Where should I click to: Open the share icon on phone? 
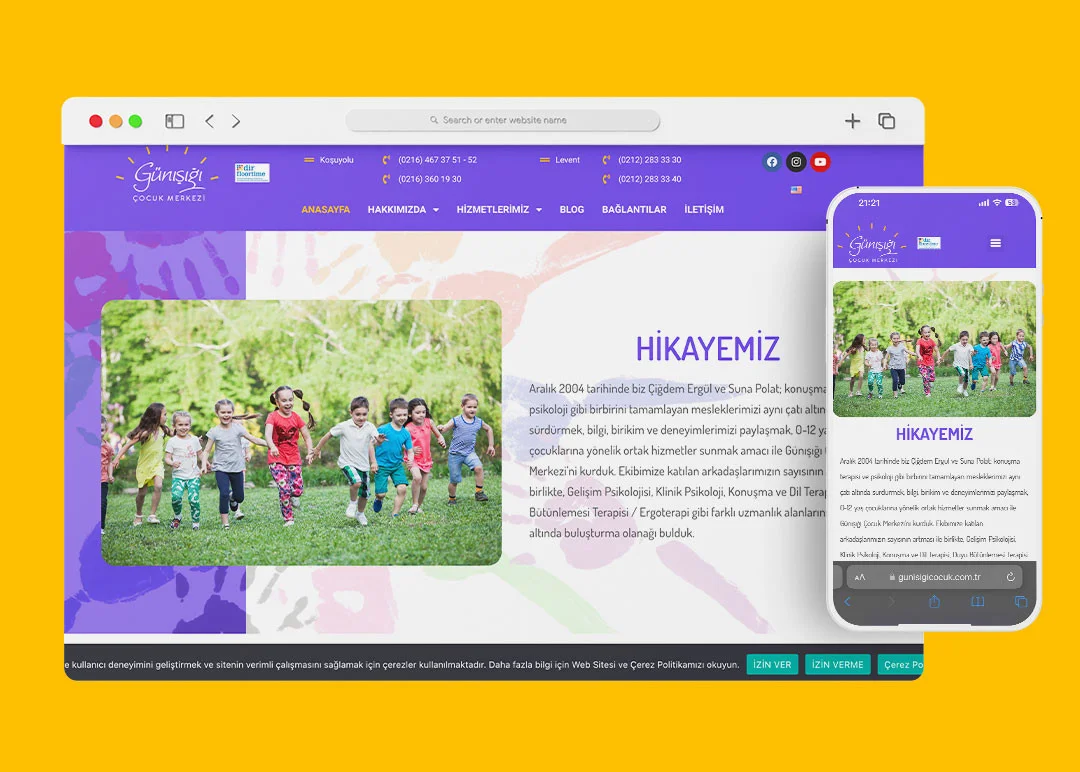(x=934, y=601)
